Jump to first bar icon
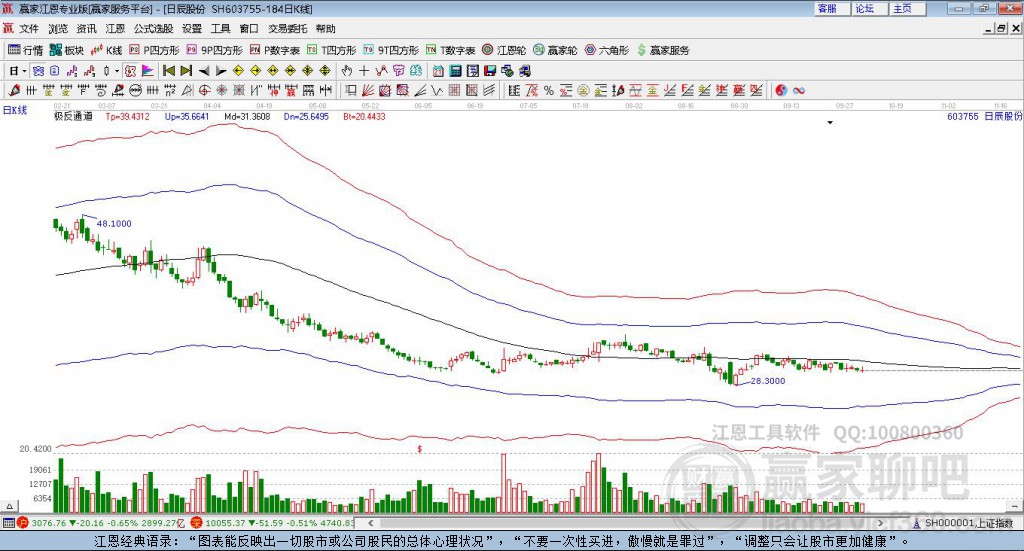This screenshot has height=551, width=1024. pyautogui.click(x=169, y=71)
